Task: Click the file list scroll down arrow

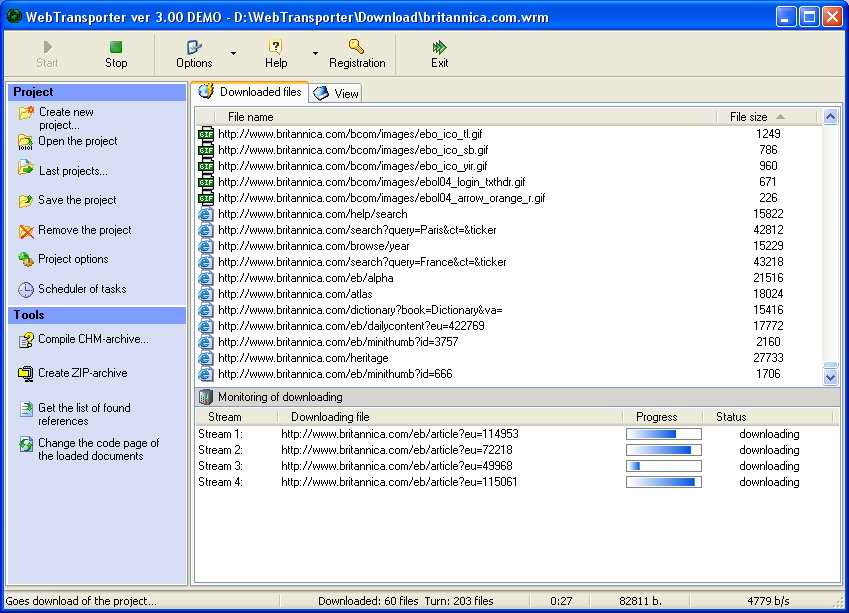Action: pyautogui.click(x=830, y=377)
